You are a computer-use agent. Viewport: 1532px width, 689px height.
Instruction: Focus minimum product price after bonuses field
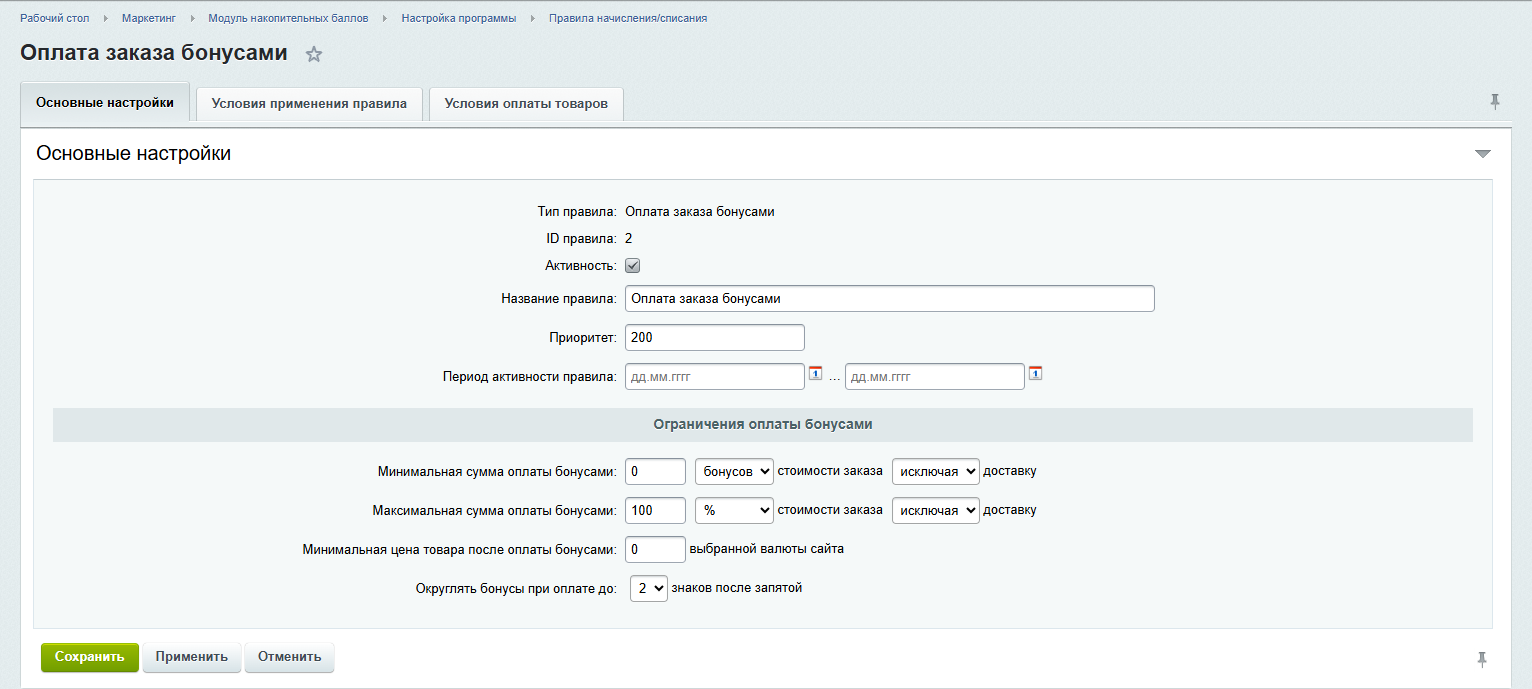pyautogui.click(x=655, y=549)
